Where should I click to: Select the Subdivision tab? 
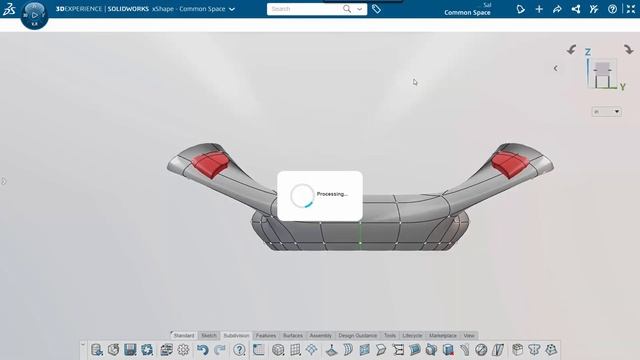(x=236, y=336)
